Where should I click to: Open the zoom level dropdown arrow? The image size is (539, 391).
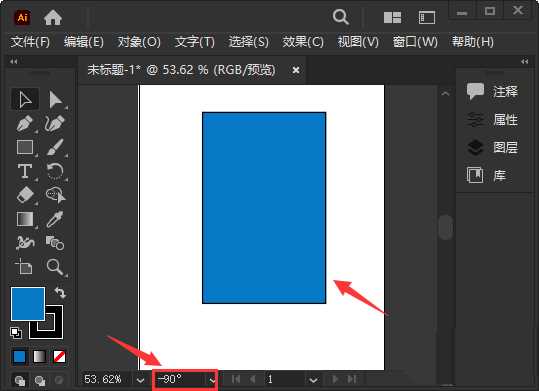pyautogui.click(x=140, y=380)
